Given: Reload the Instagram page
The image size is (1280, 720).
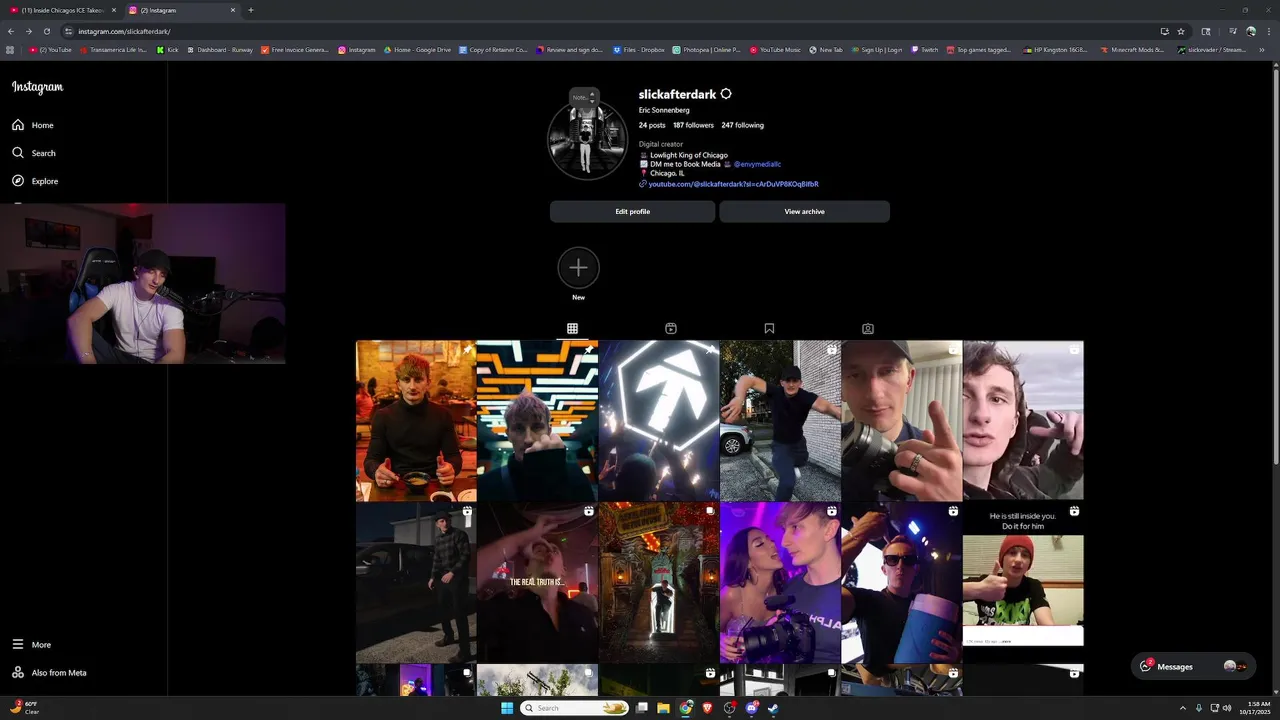Looking at the screenshot, I should point(46,31).
